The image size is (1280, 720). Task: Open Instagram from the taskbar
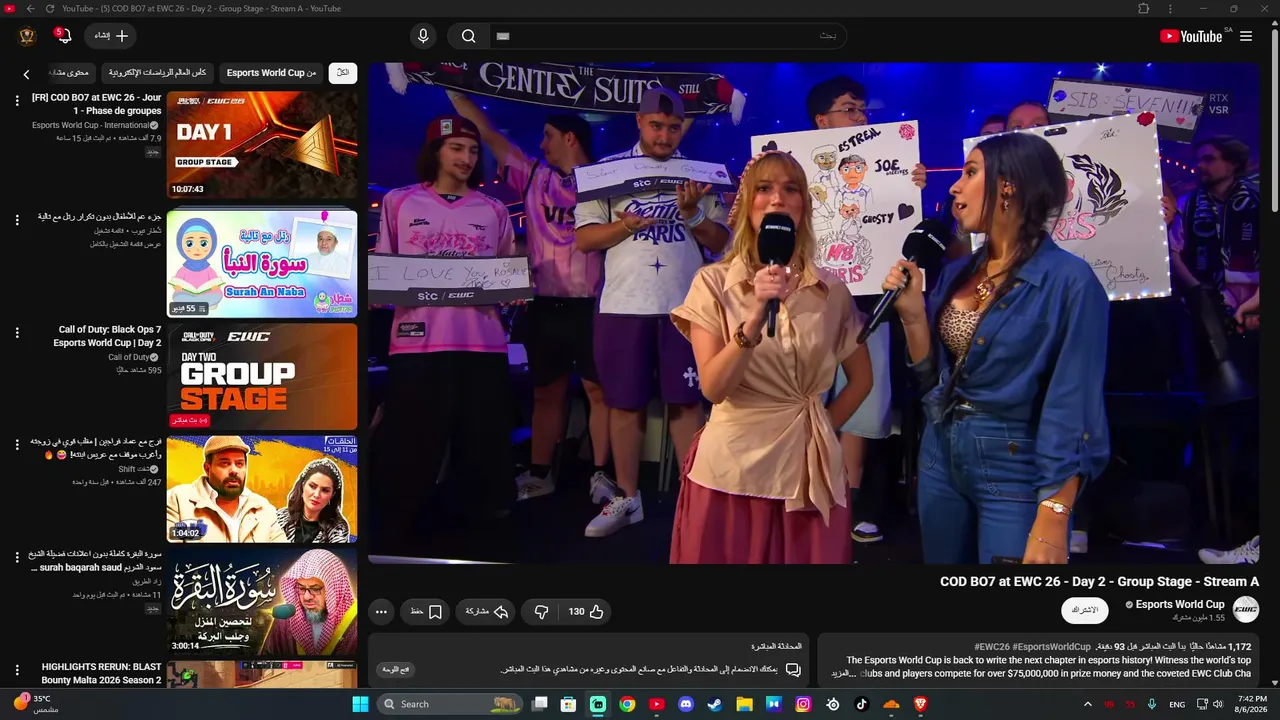pyautogui.click(x=803, y=704)
